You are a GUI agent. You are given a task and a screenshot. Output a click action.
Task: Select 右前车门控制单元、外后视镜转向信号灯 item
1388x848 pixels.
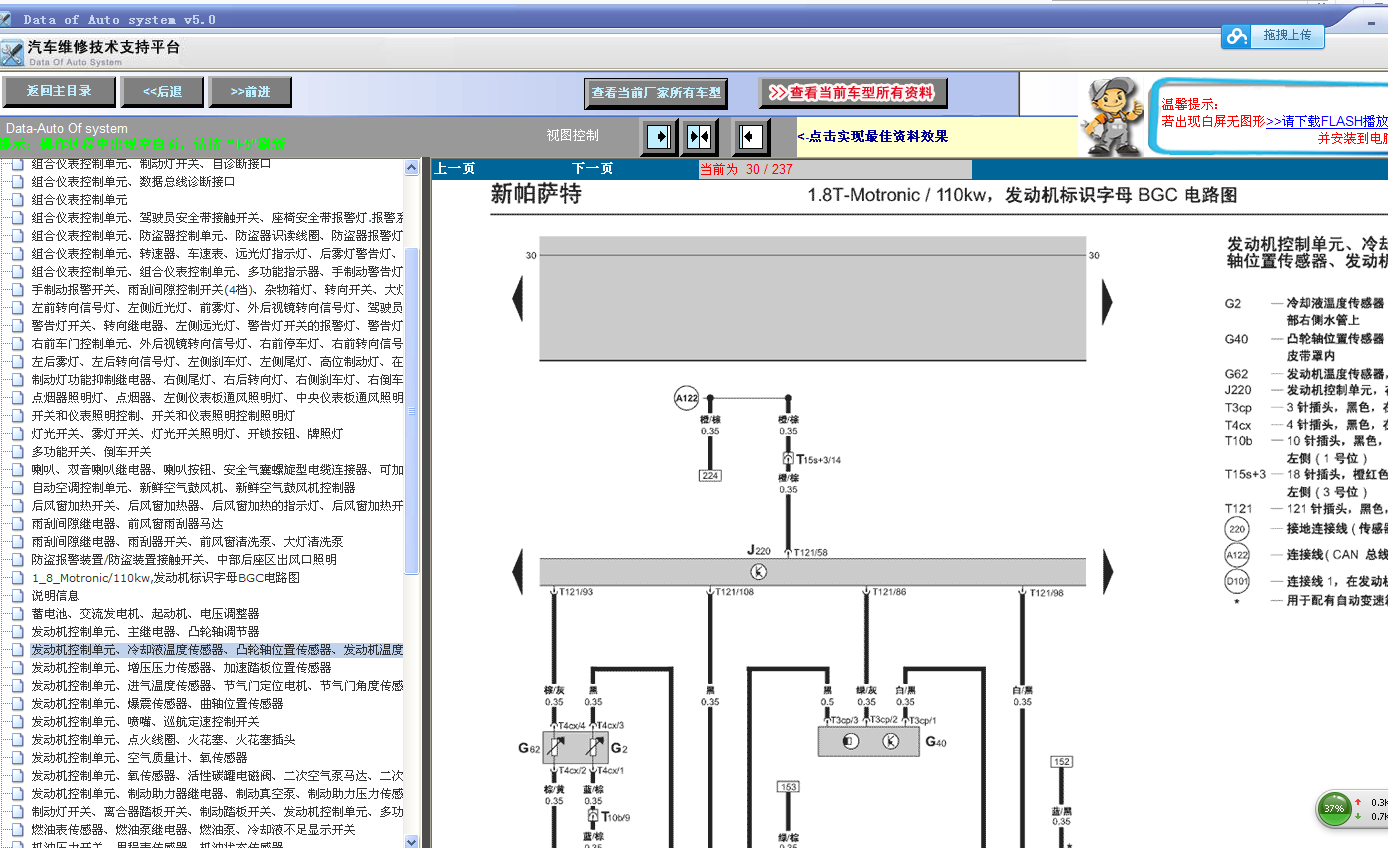(217, 344)
